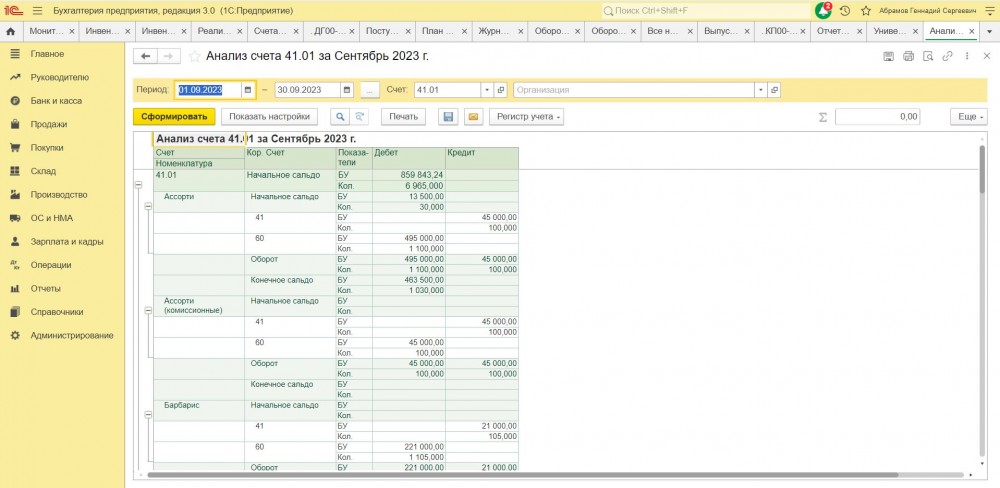The height and width of the screenshot is (488, 1000).
Task: Open calendar for start date 01.09.2023
Action: 248,90
